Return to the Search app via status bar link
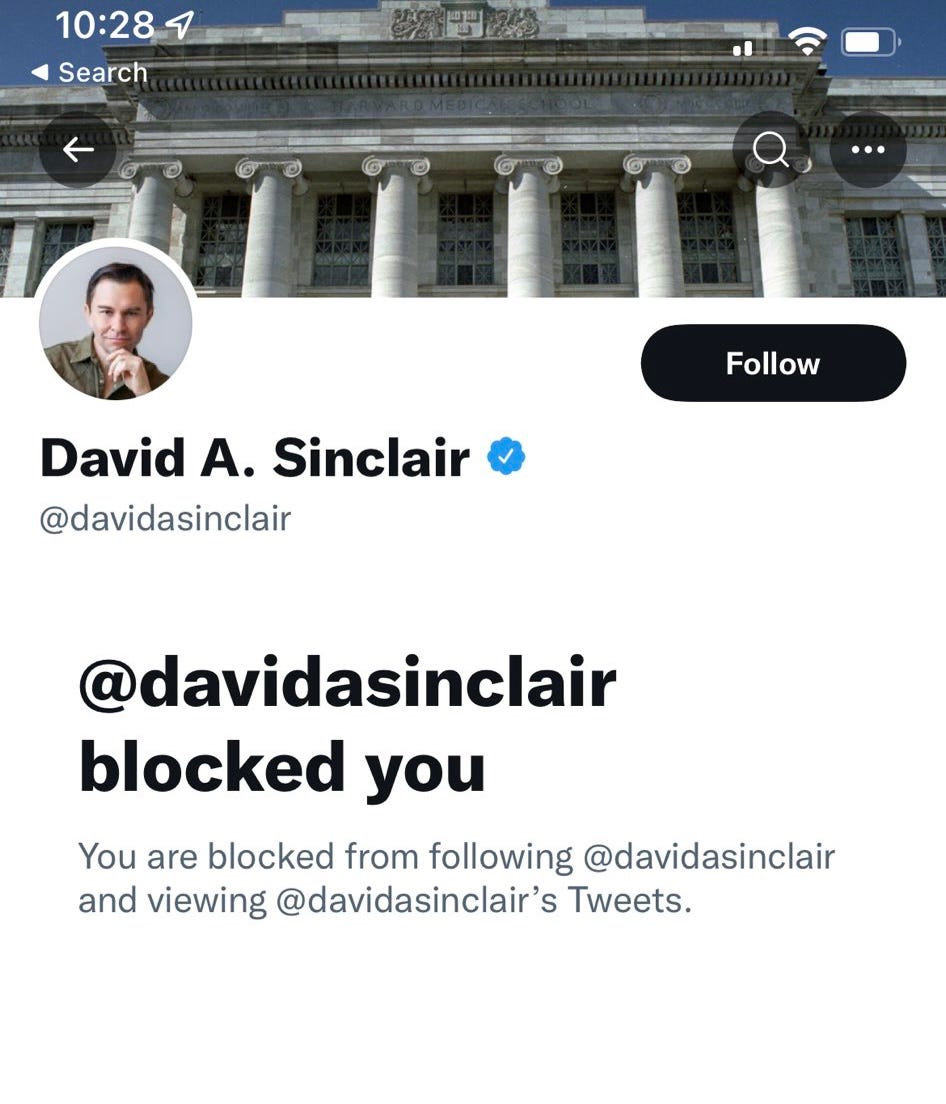This screenshot has height=1104, width=946. pos(89,72)
